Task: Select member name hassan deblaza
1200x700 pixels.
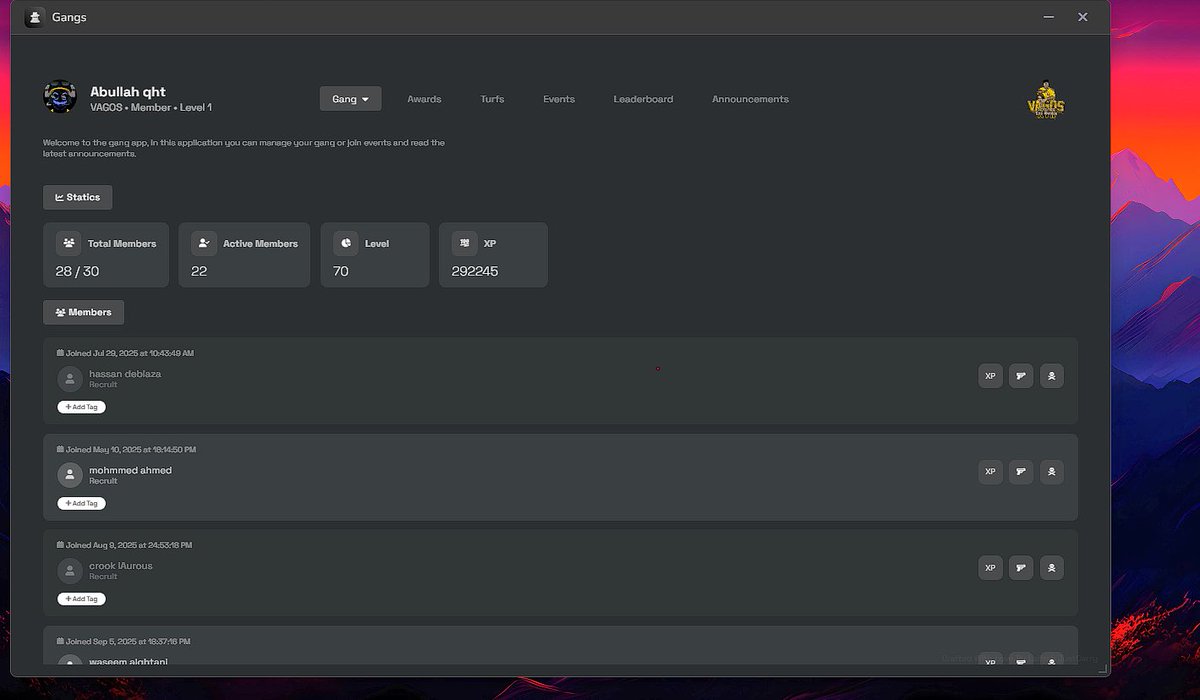Action: (x=125, y=374)
